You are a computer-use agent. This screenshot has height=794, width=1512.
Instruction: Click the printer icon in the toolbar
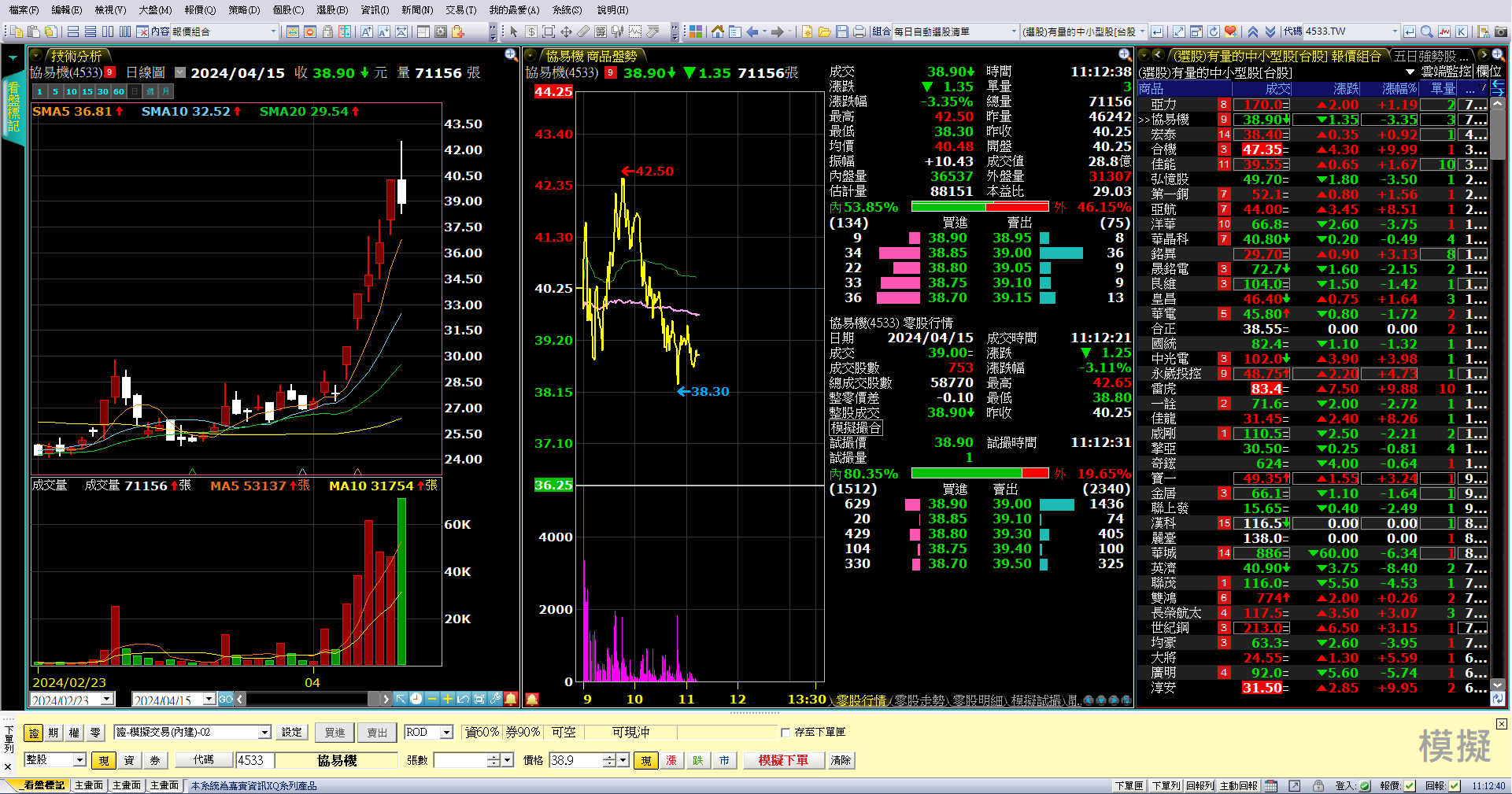coord(859,31)
